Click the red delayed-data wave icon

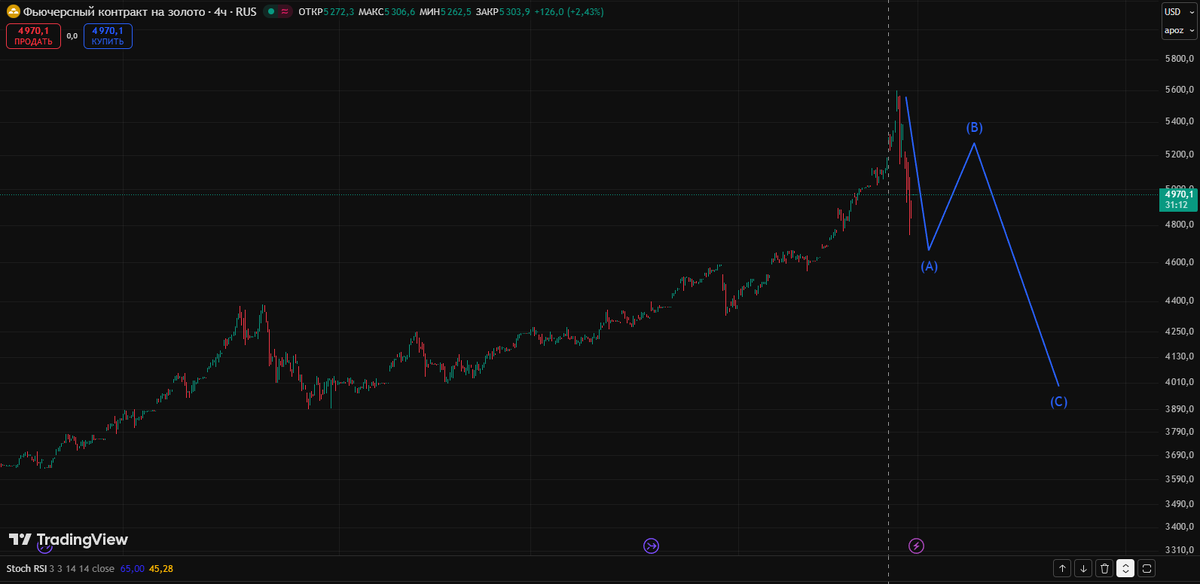pos(285,11)
